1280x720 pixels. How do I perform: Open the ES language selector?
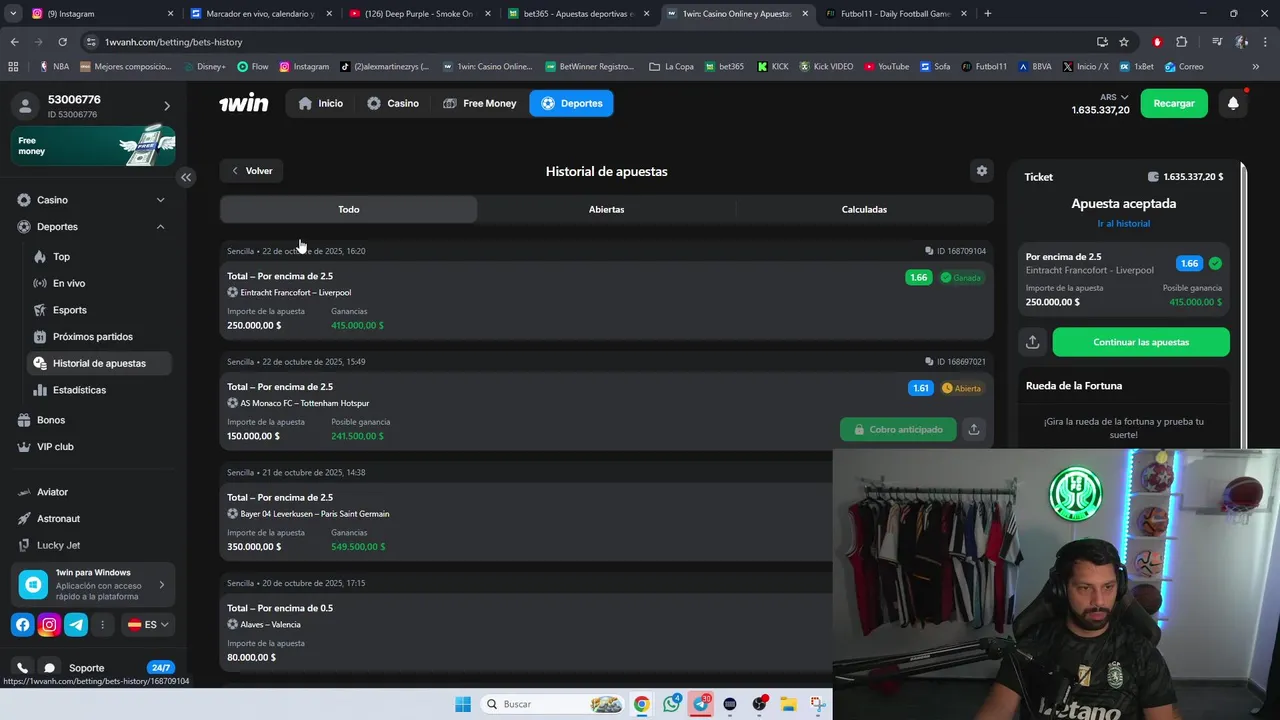(148, 625)
